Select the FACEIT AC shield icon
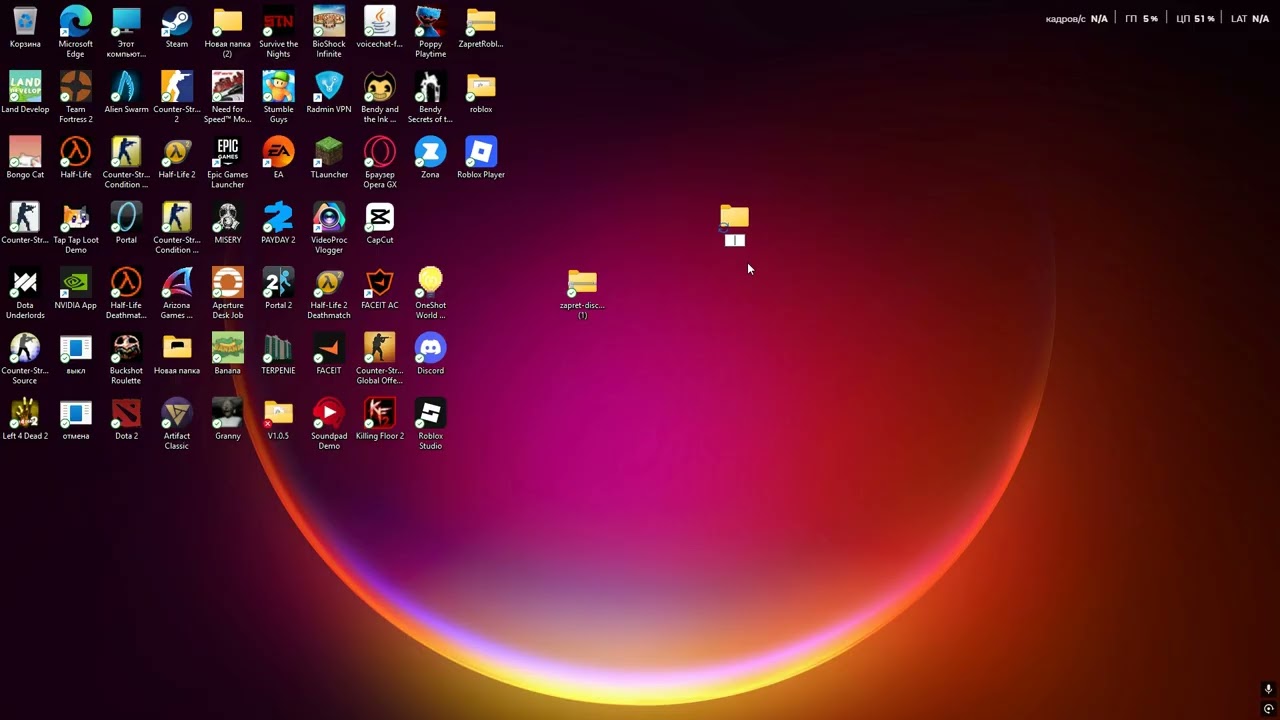Viewport: 1280px width, 720px height. click(380, 282)
